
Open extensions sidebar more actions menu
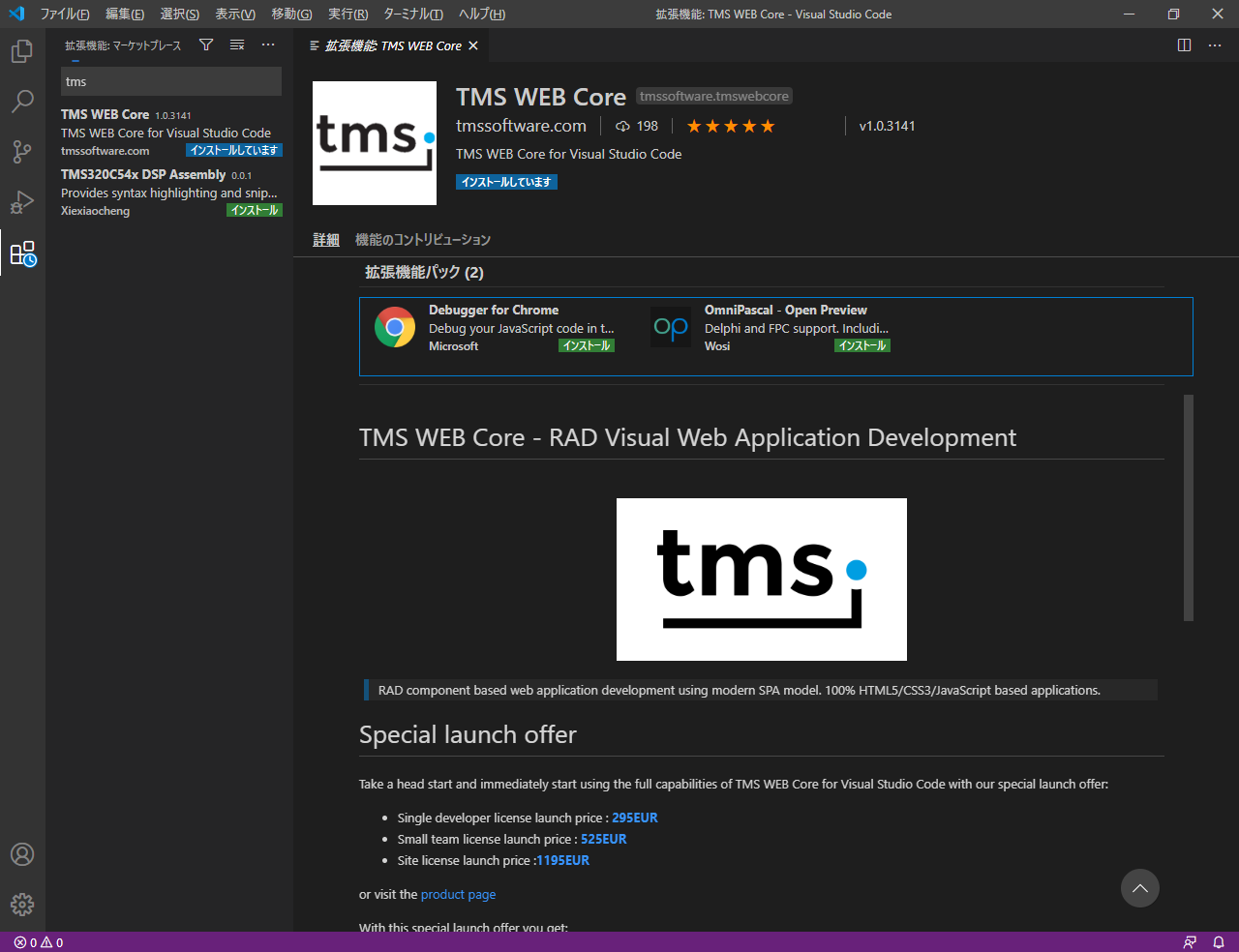point(268,45)
